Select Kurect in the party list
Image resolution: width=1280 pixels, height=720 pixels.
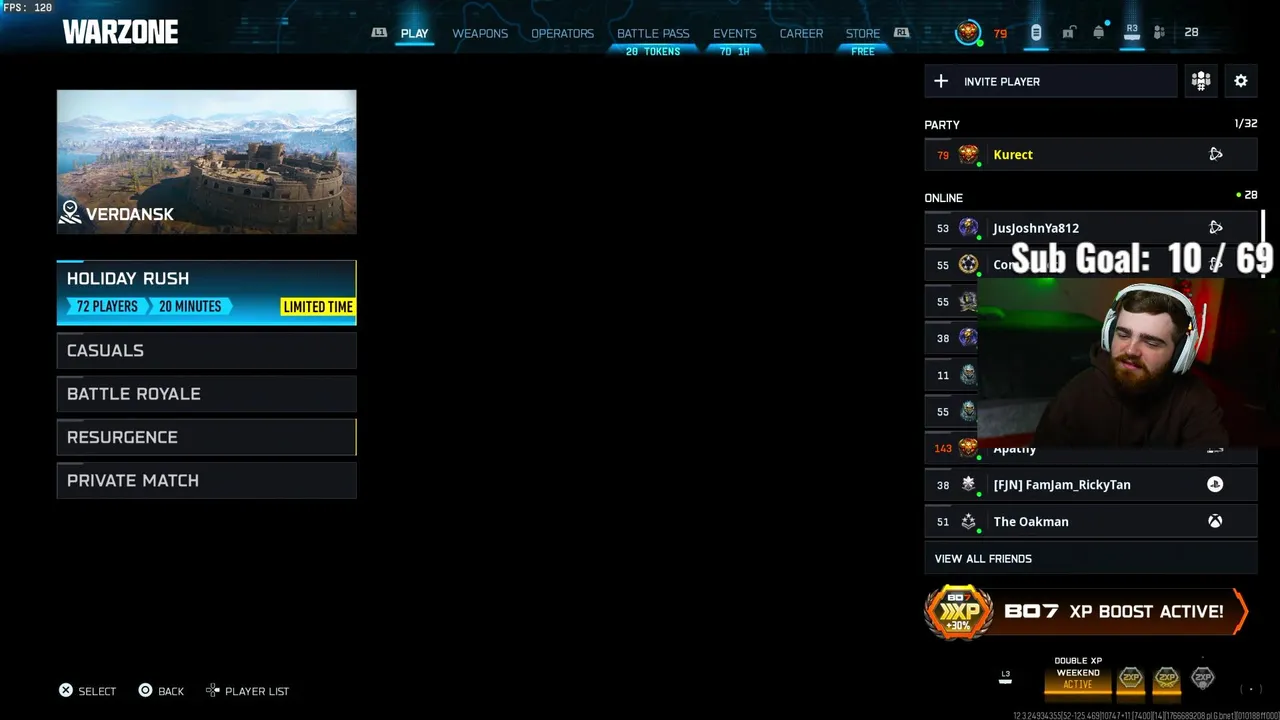coord(1091,154)
